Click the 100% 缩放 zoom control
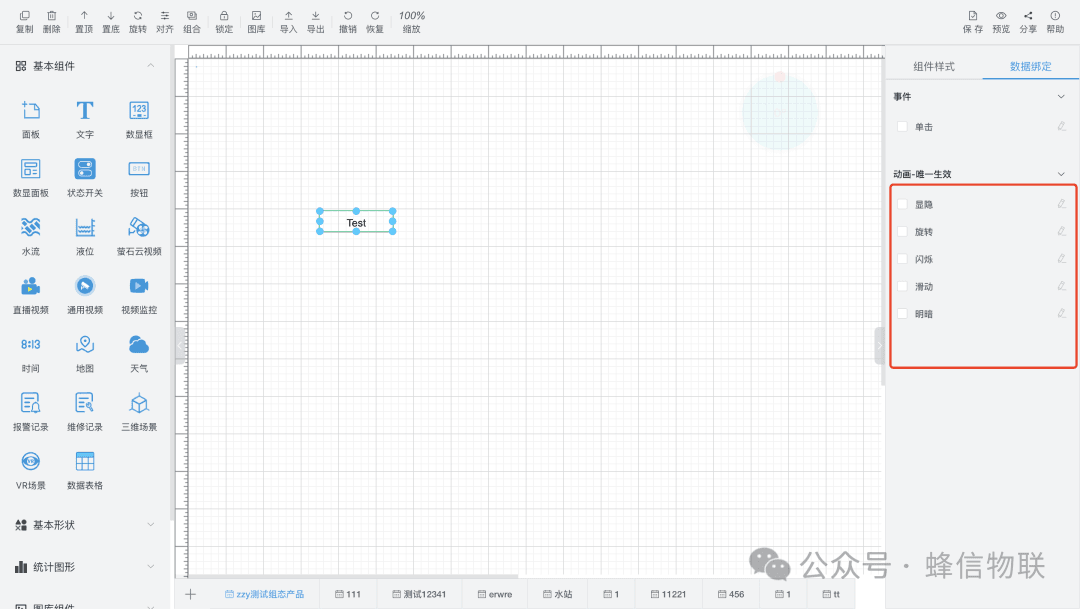The width and height of the screenshot is (1080, 609). click(x=412, y=21)
